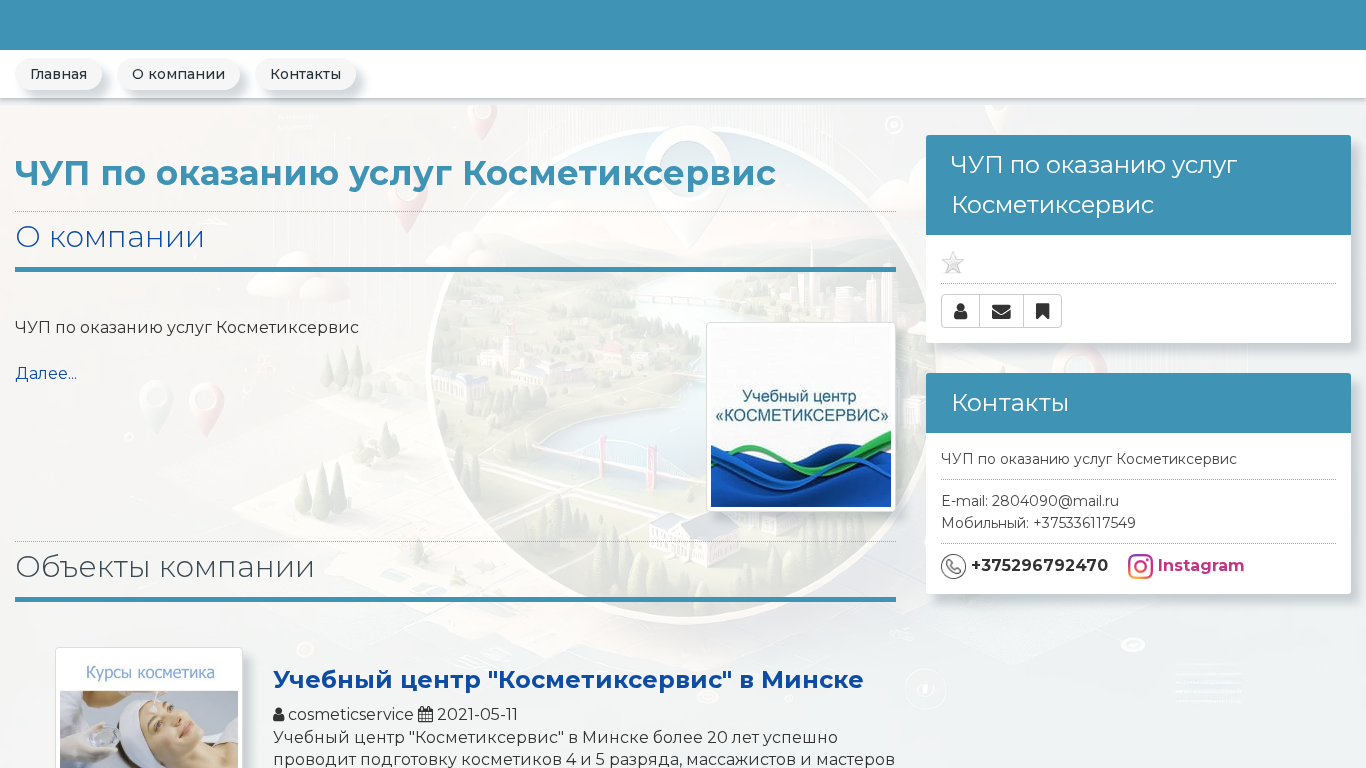This screenshot has height=768, width=1366.
Task: Click the user profile icon button
Action: (x=960, y=311)
